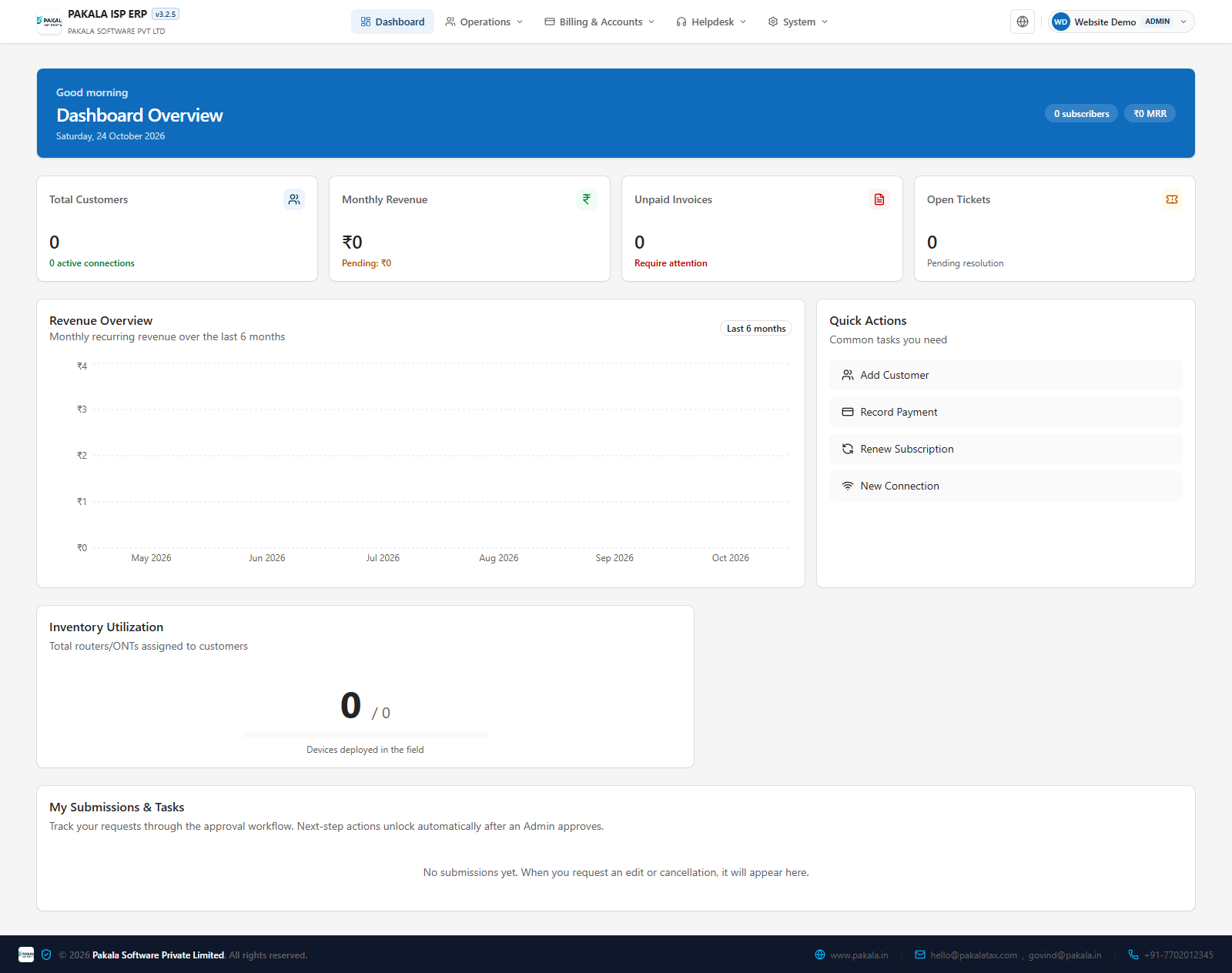Expand the Website Demo user chevron

(x=1183, y=22)
